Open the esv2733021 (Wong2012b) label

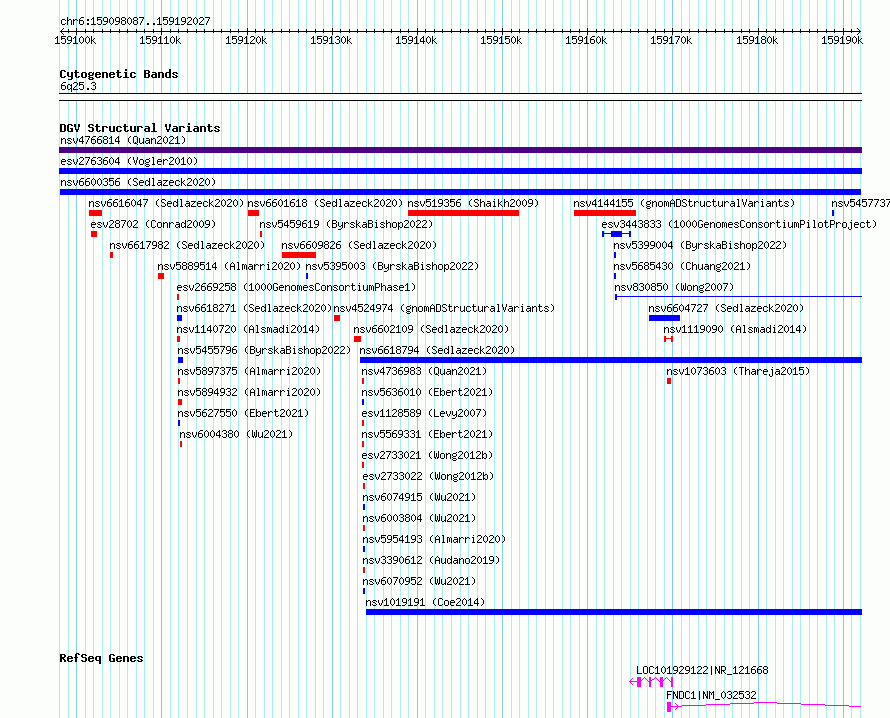(428, 455)
